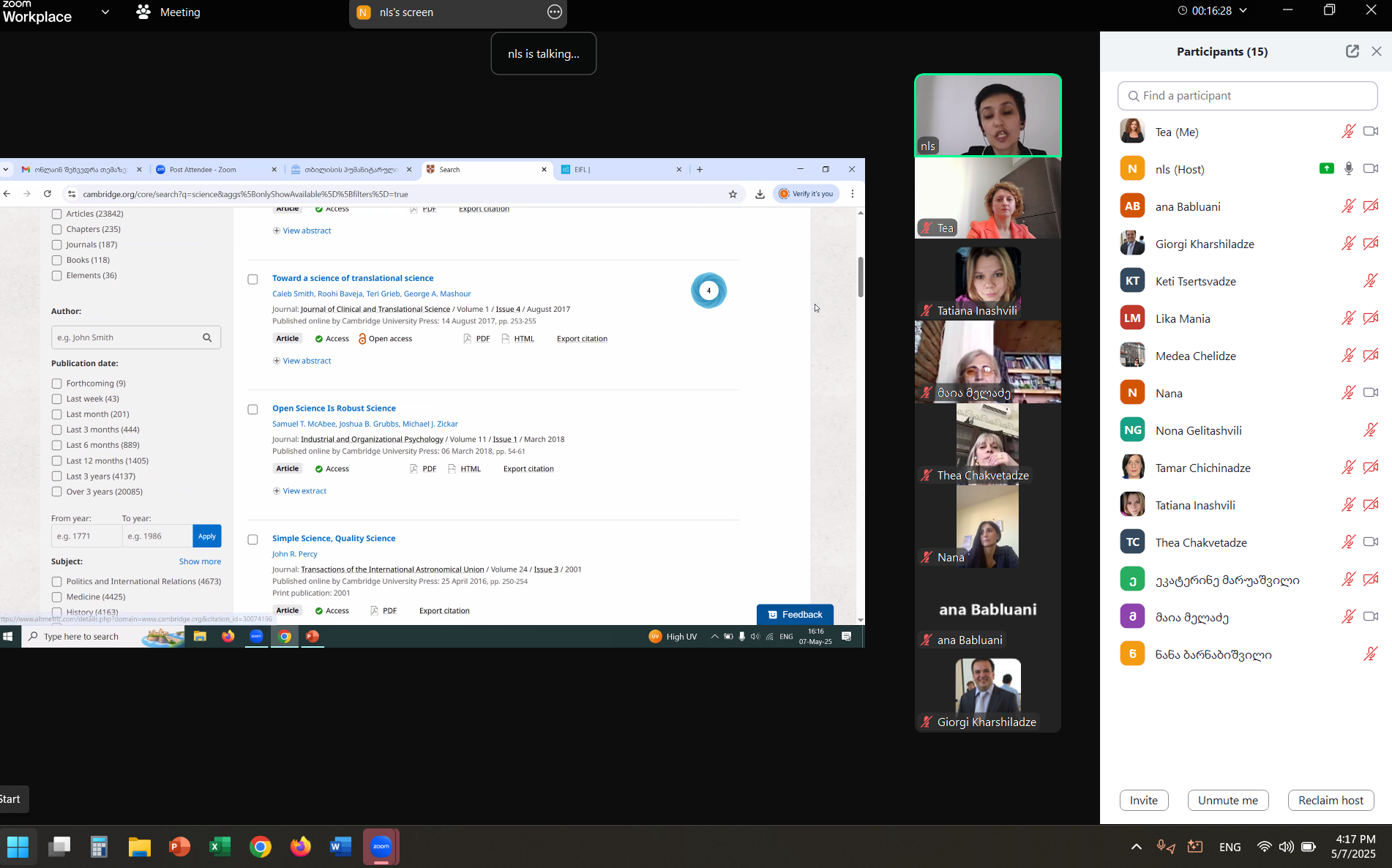
Task: Select the Toward a science of translational science checkbox
Action: point(252,279)
